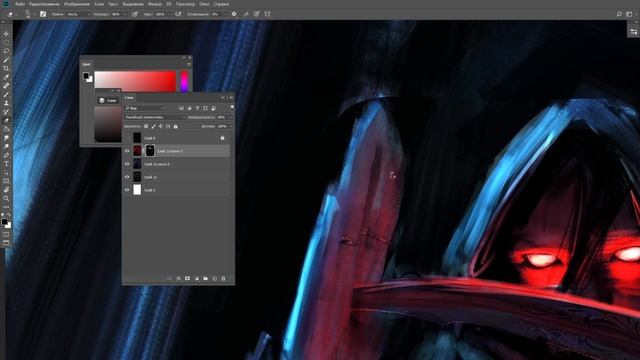Click the toolbox foreground color swatch
Viewport: 640px width, 360px height.
point(4,222)
